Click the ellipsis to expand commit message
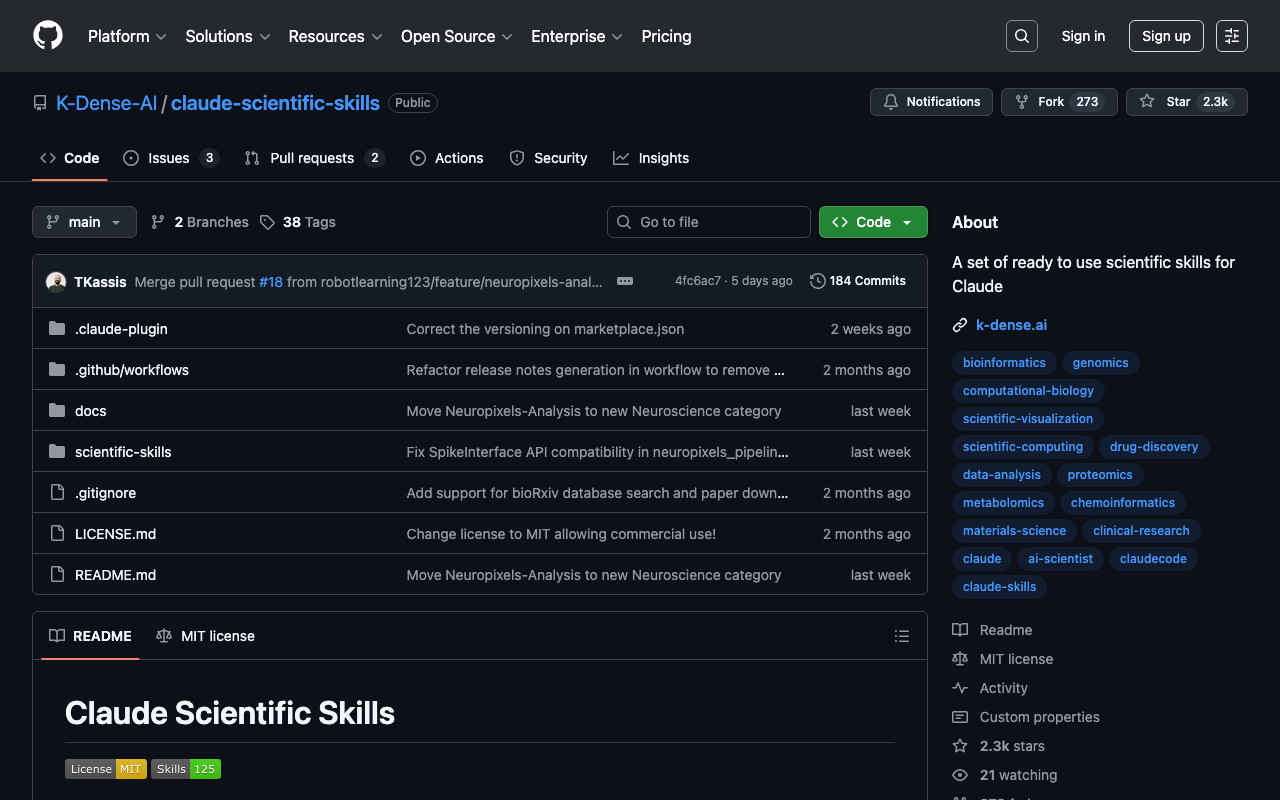This screenshot has width=1280, height=800. [x=625, y=281]
